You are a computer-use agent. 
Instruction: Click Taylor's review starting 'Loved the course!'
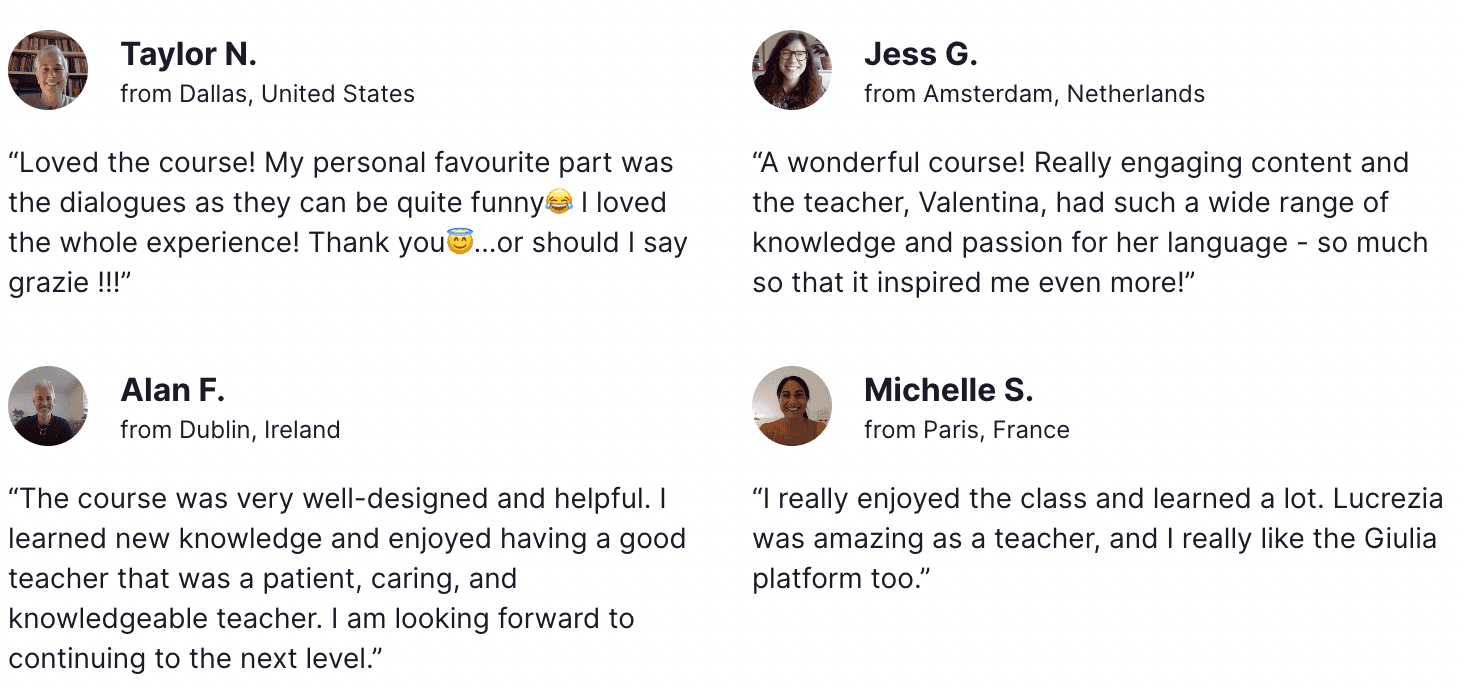coord(340,222)
